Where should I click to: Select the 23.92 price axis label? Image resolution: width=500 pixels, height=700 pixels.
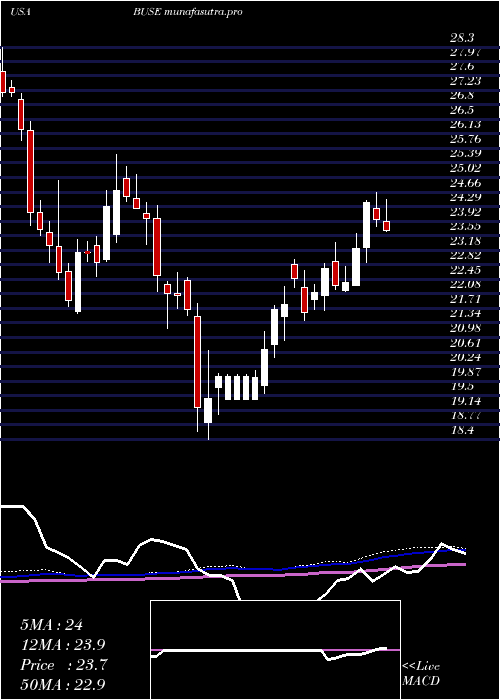click(466, 212)
